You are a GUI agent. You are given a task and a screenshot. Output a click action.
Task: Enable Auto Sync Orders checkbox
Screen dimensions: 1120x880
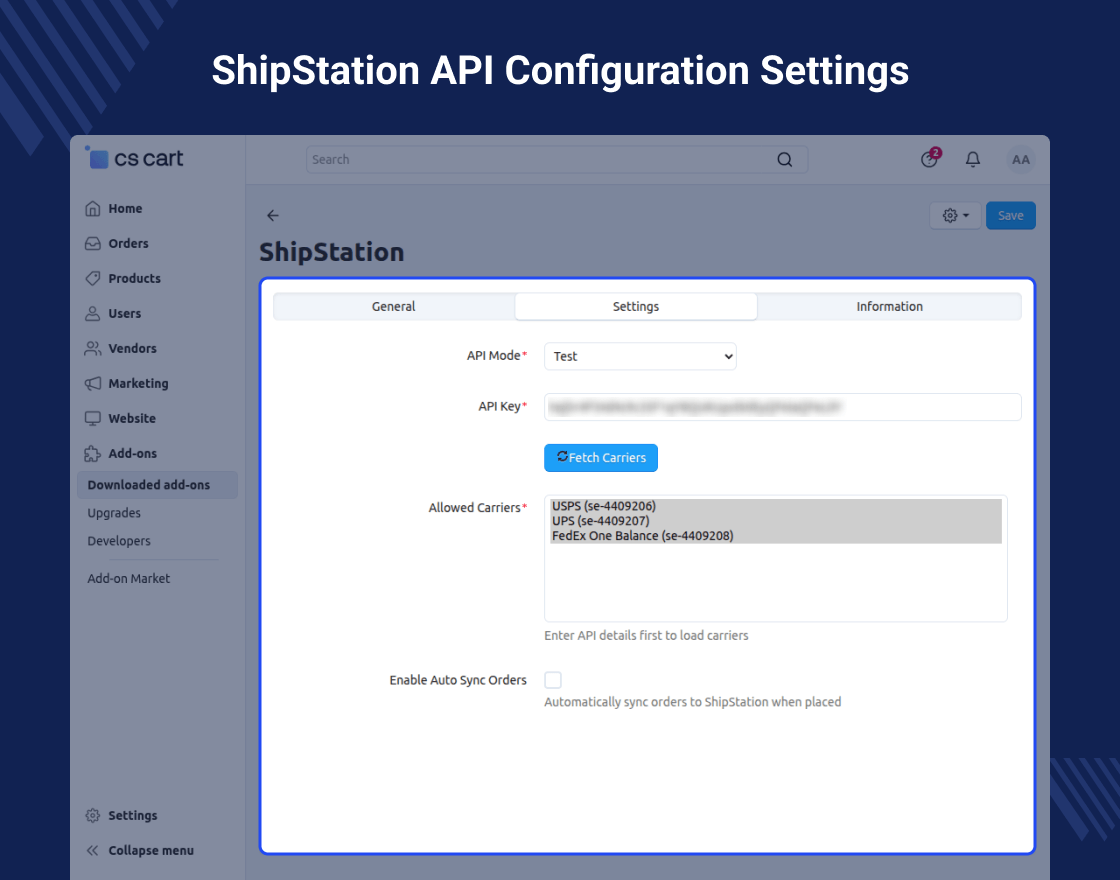pos(553,680)
